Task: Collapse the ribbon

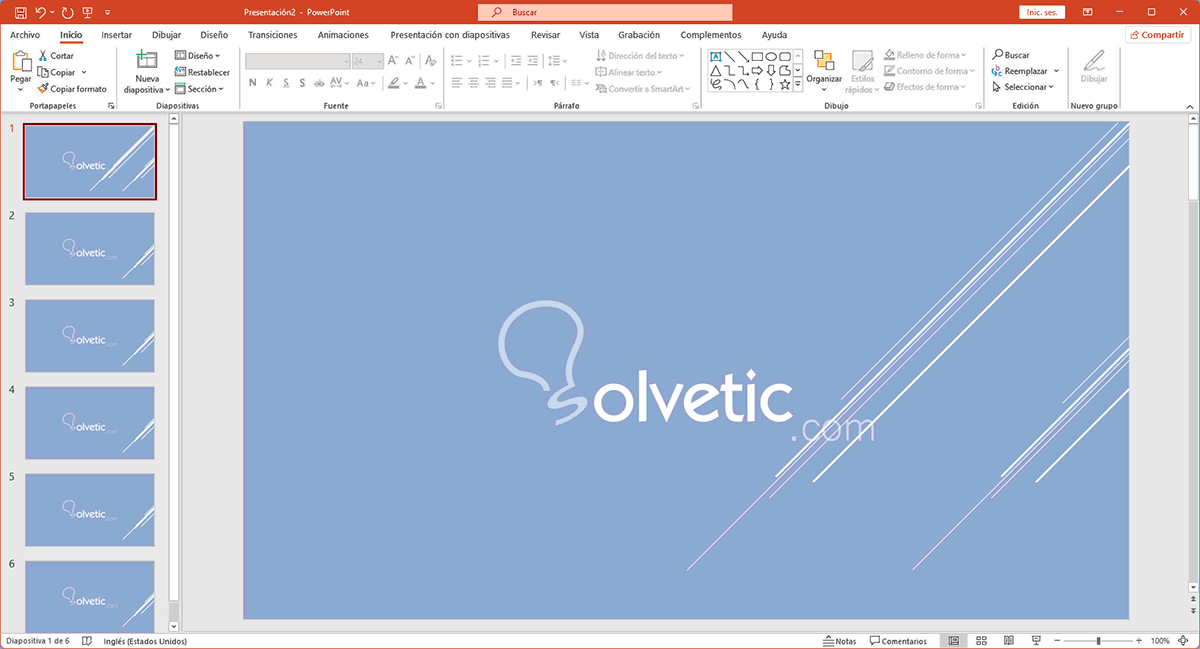Action: (1189, 105)
